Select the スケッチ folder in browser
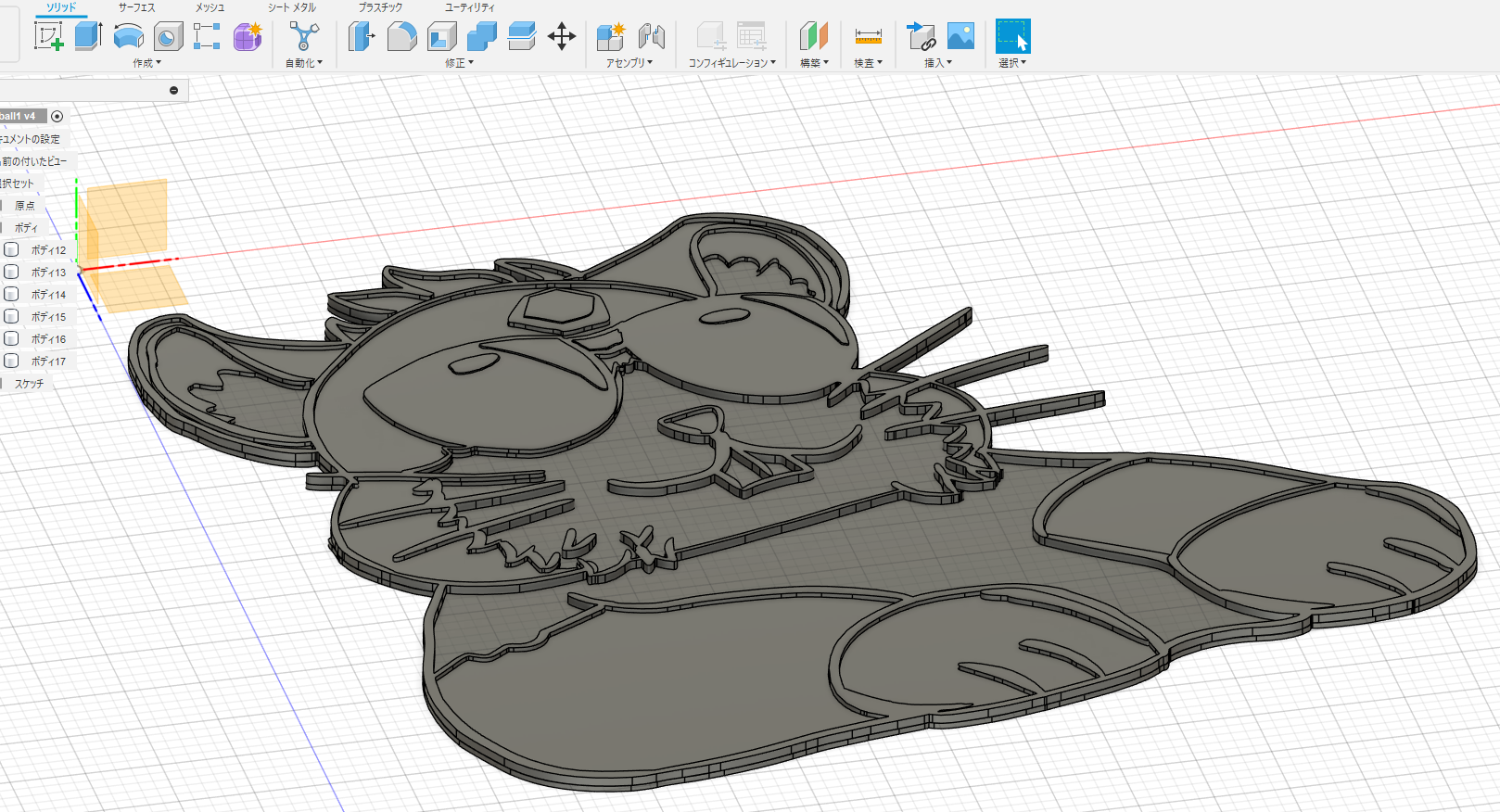Image resolution: width=1500 pixels, height=812 pixels. (28, 384)
